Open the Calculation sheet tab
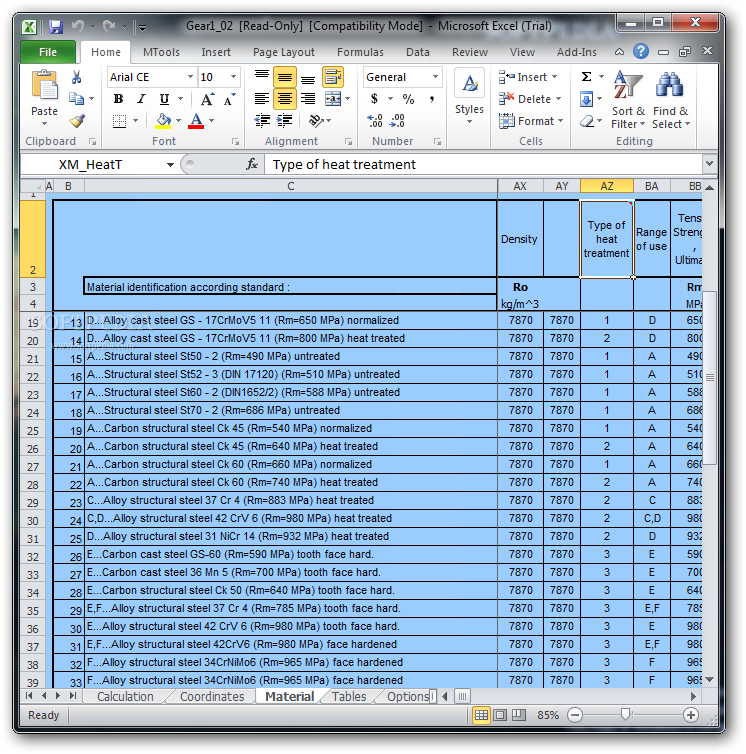This screenshot has height=754, width=746. 125,696
